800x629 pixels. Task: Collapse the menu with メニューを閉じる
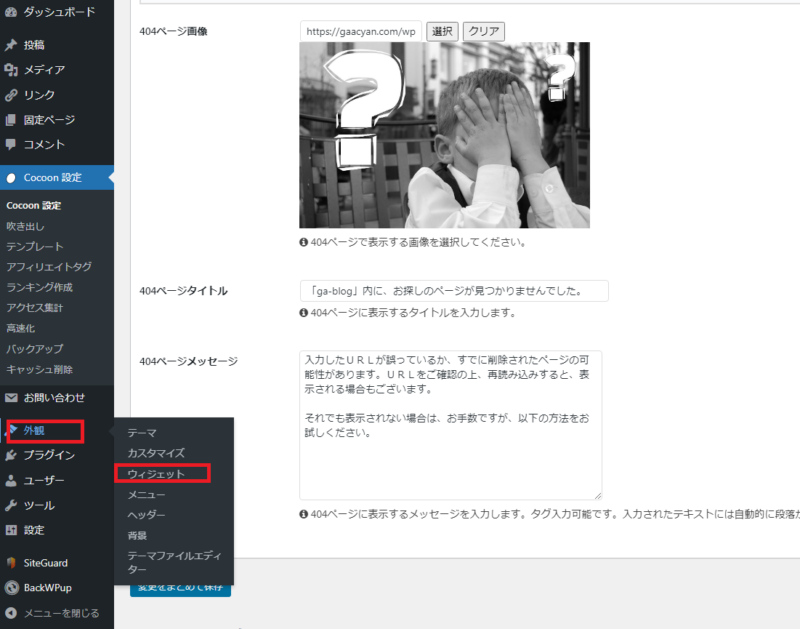point(60,613)
